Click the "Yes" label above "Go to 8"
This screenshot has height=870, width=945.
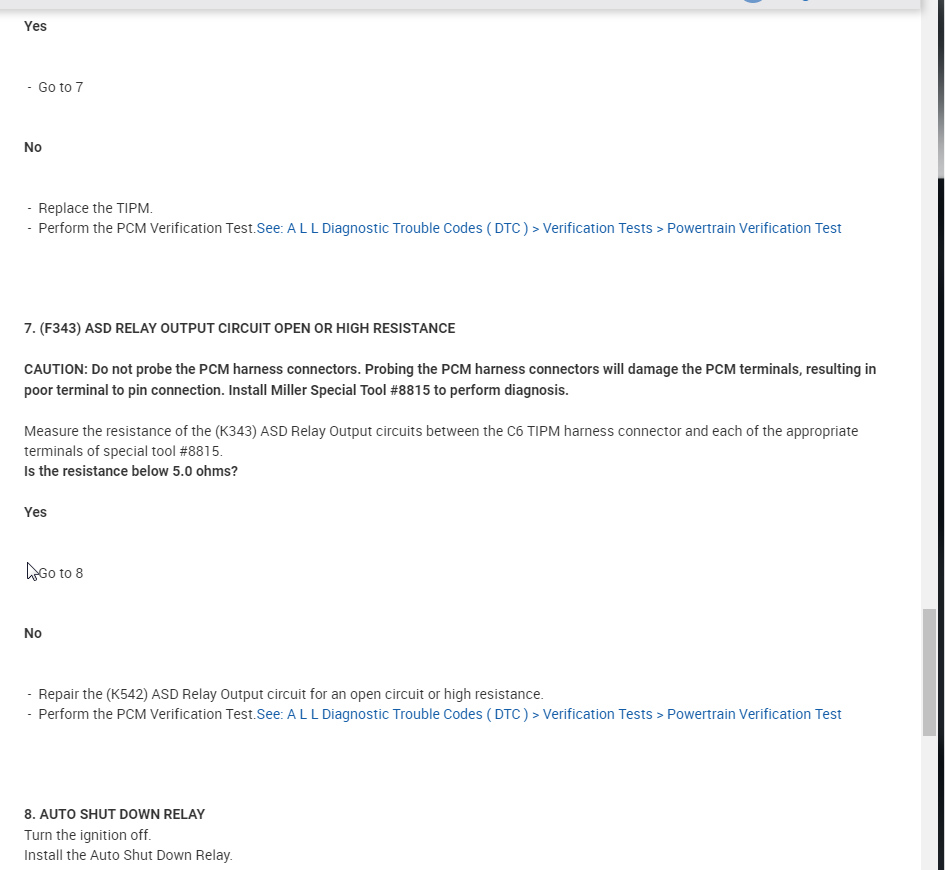35,512
